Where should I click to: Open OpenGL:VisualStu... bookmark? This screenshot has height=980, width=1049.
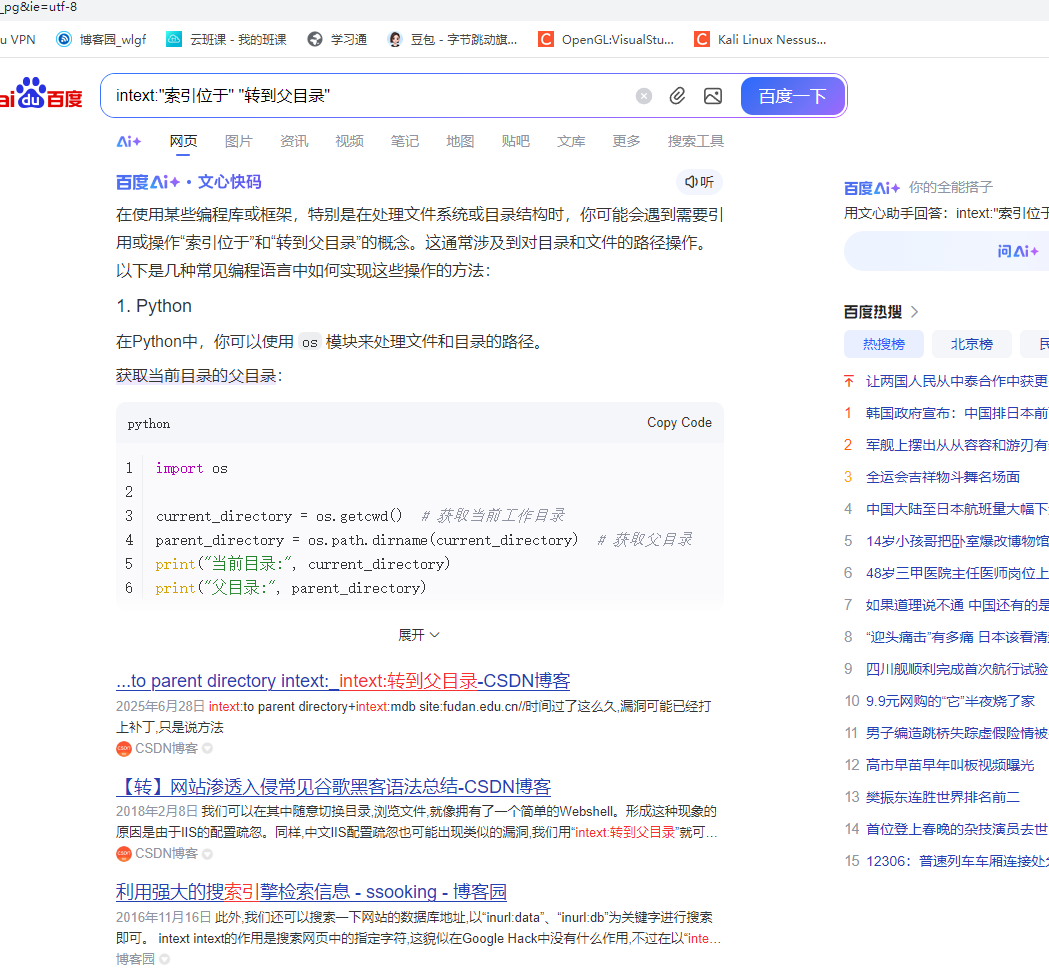606,39
